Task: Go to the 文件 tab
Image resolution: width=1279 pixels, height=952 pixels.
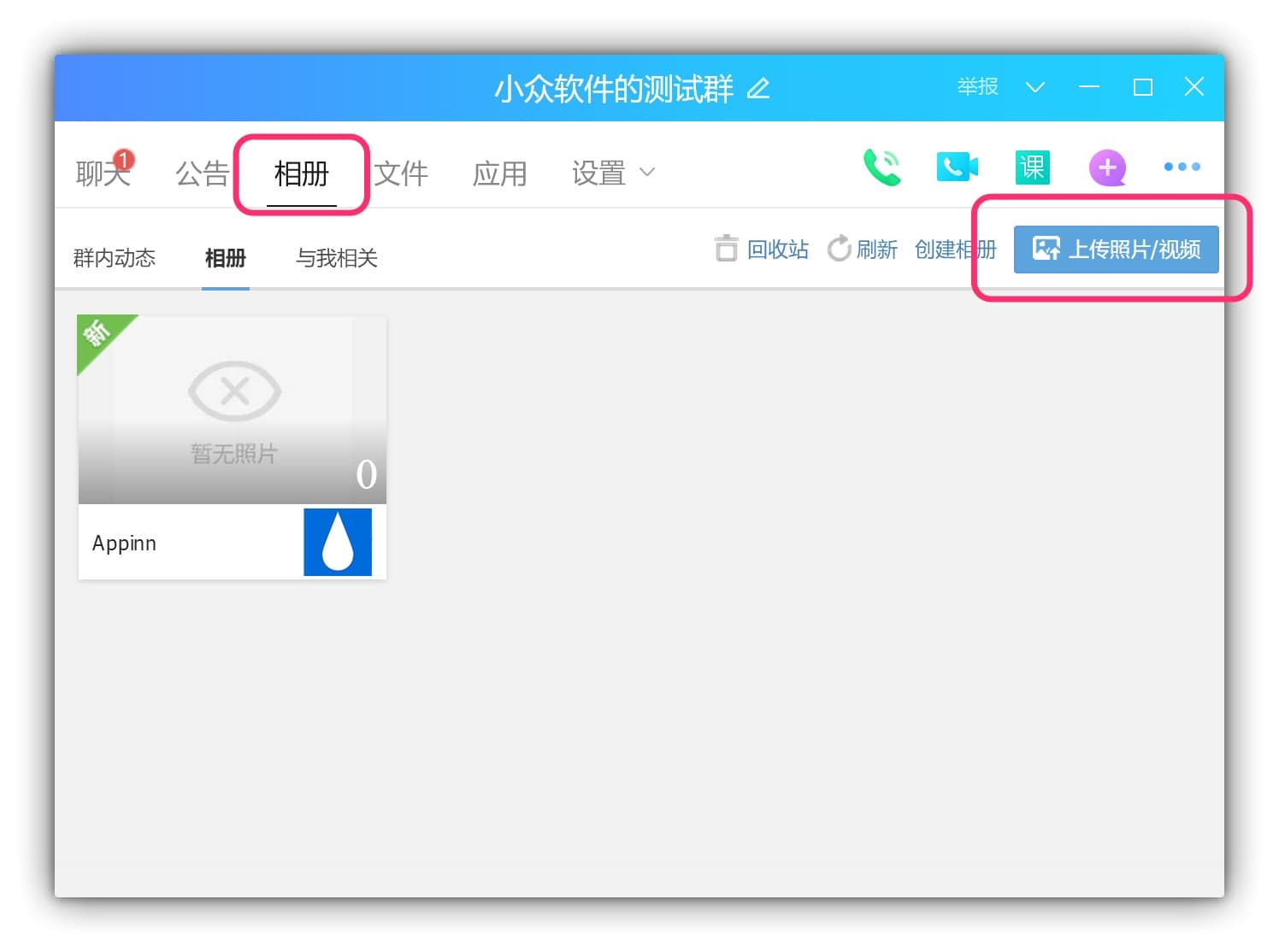Action: pyautogui.click(x=401, y=173)
